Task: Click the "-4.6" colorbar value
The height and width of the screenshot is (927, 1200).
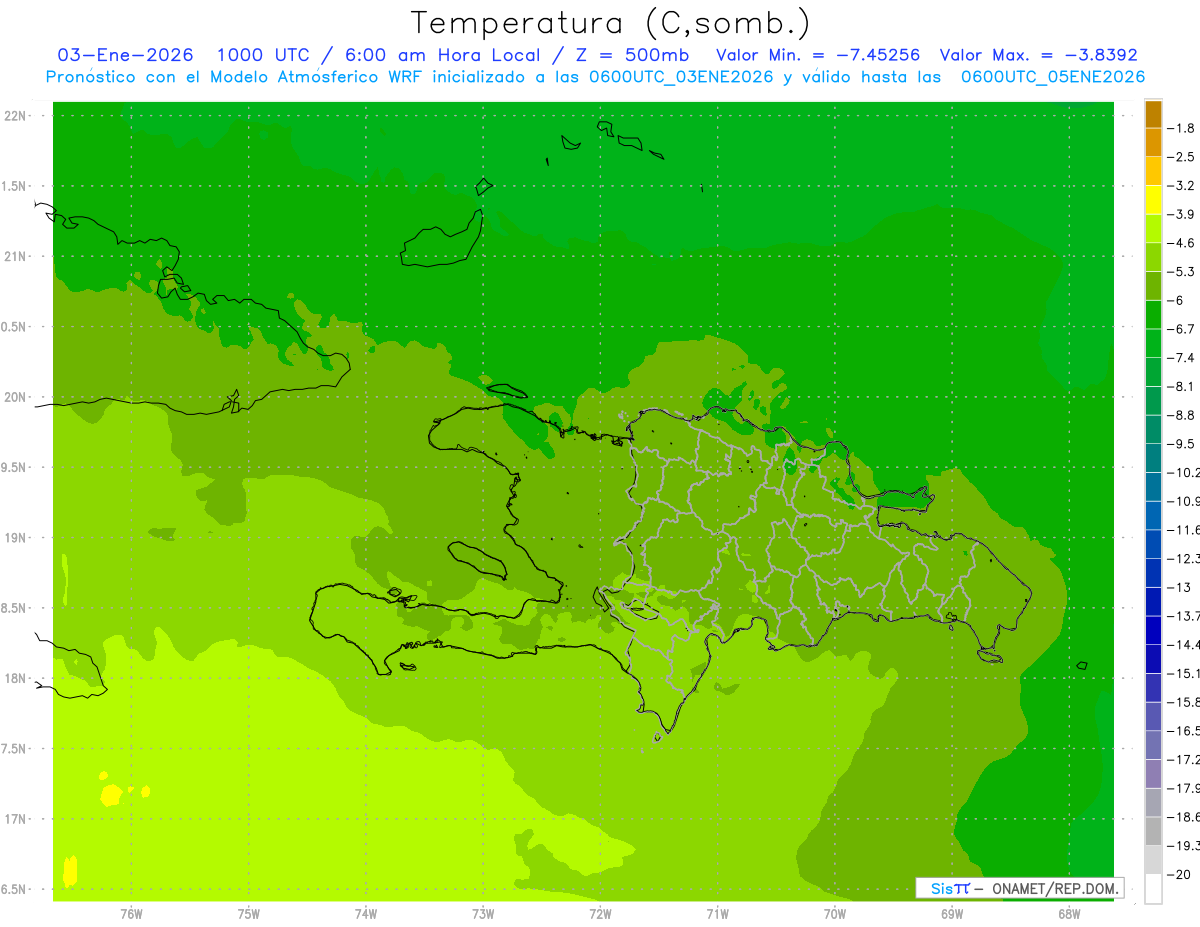Action: point(1181,243)
